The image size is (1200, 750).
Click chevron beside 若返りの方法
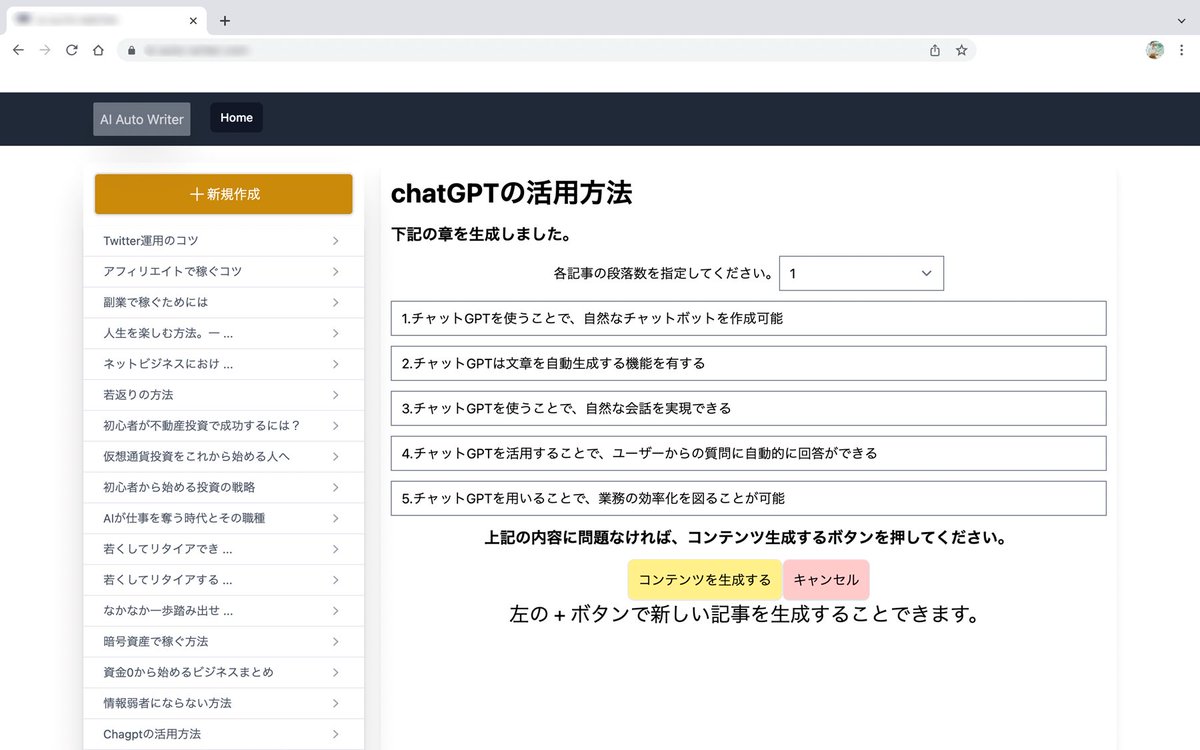[x=335, y=395]
